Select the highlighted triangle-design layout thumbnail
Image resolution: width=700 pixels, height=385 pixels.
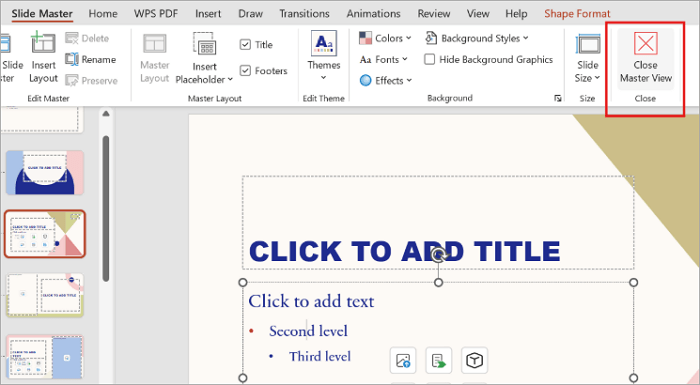point(45,234)
